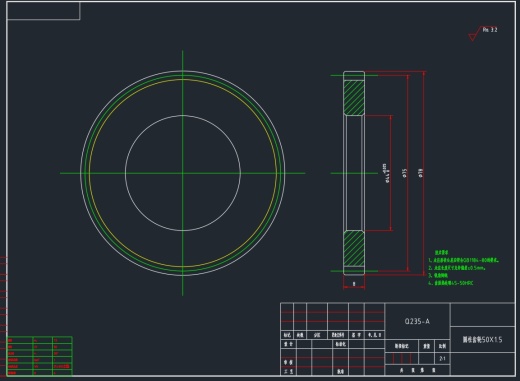The height and width of the screenshot is (381, 520).
Task: Click the title text ending in 50X1.5
Action: click(482, 340)
